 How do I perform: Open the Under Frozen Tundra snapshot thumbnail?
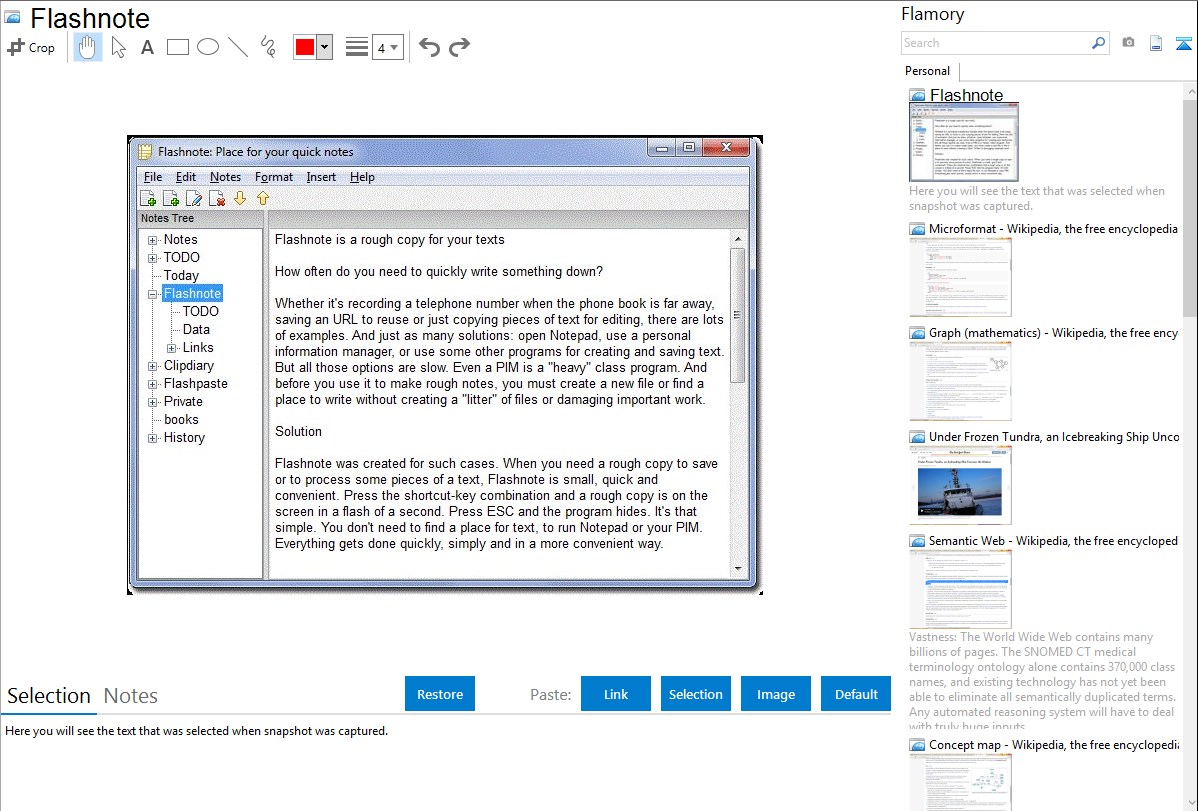[x=960, y=485]
